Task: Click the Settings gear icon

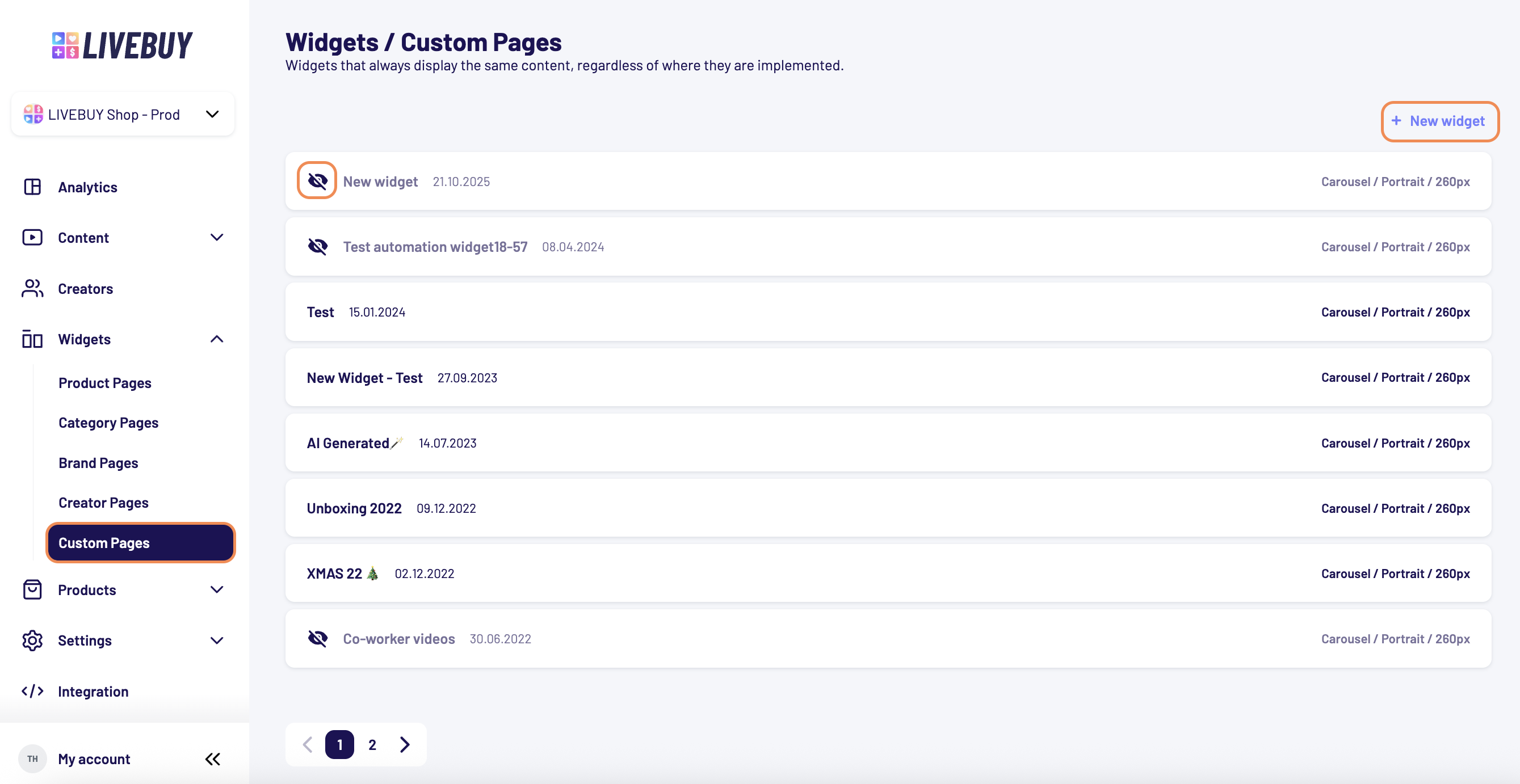Action: [32, 640]
